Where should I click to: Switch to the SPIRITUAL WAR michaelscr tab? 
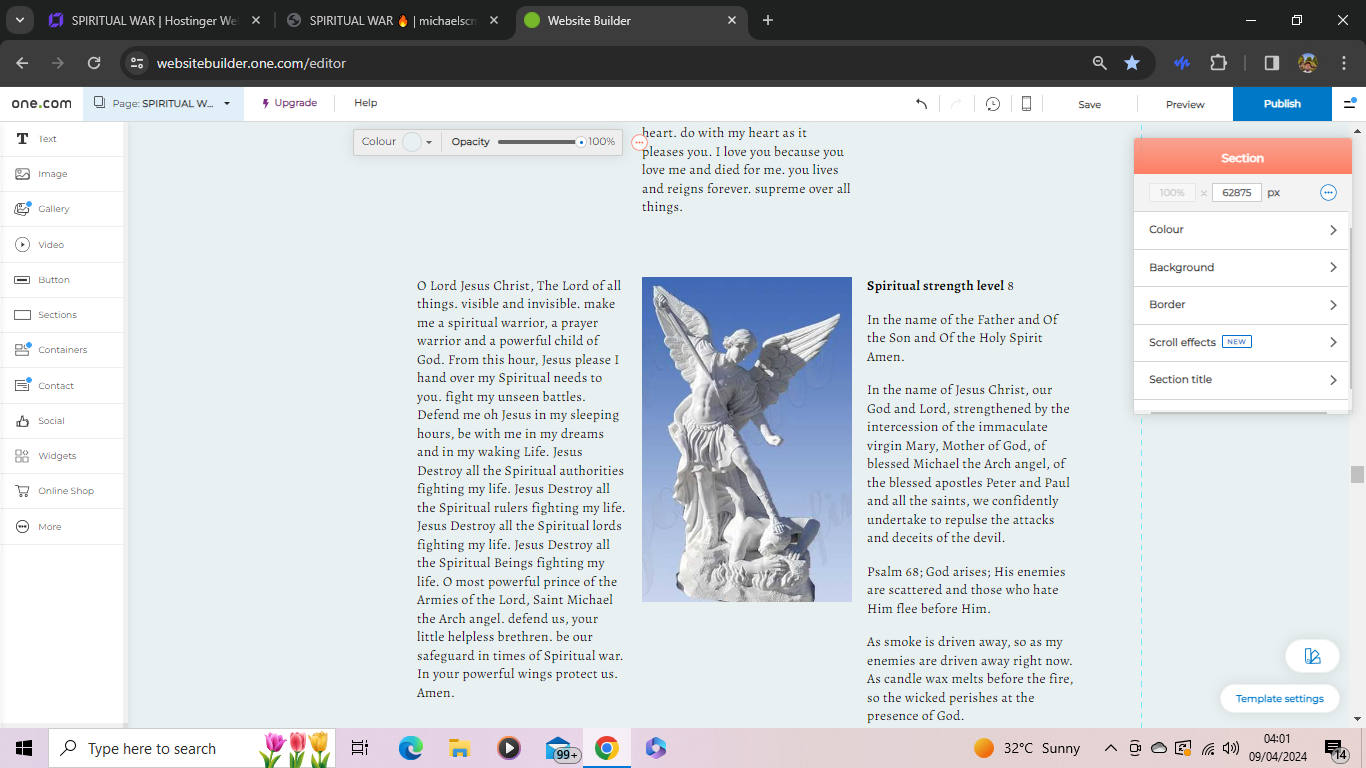click(x=390, y=21)
